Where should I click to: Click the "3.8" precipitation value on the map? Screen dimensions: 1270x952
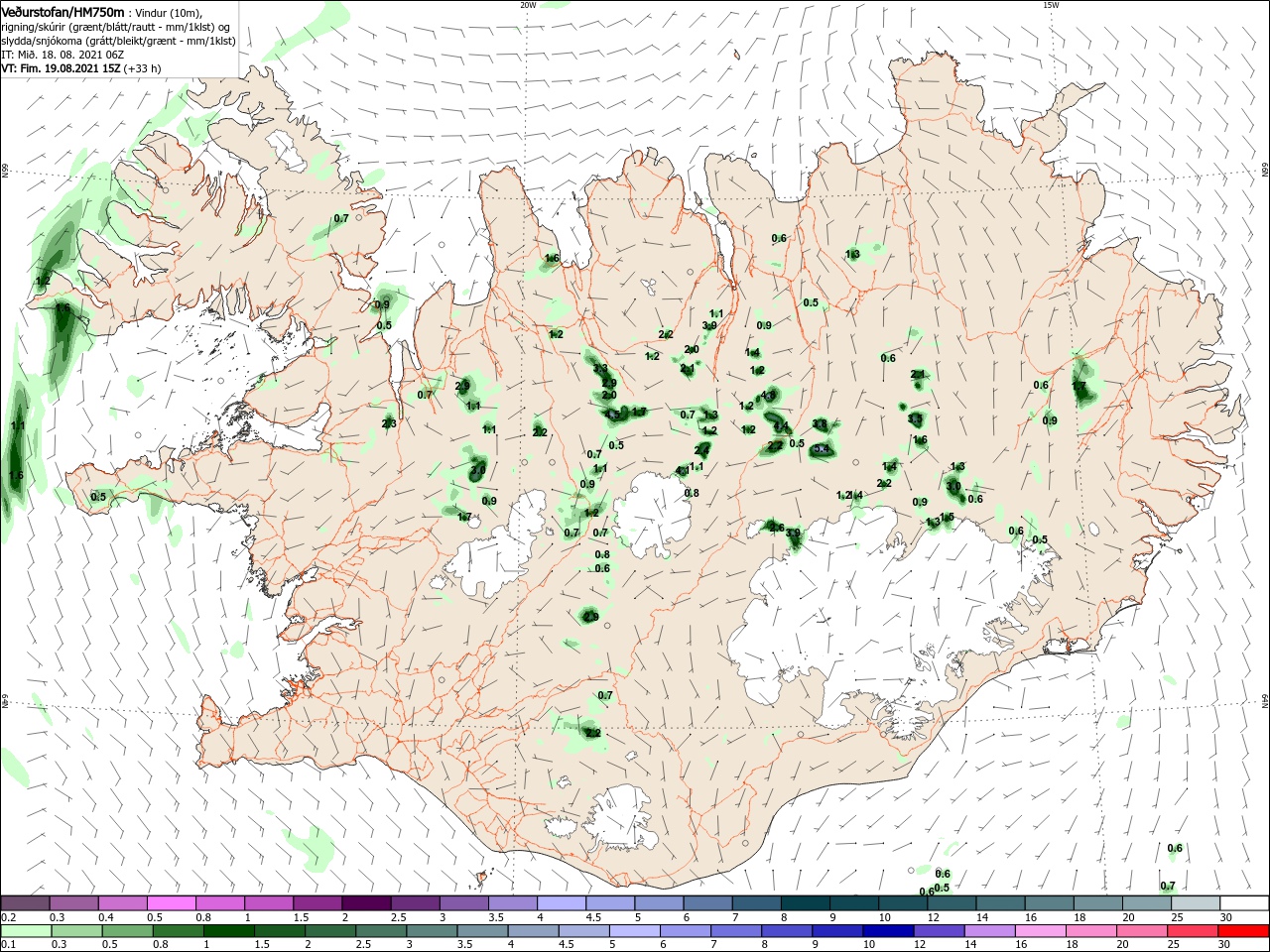tap(820, 424)
